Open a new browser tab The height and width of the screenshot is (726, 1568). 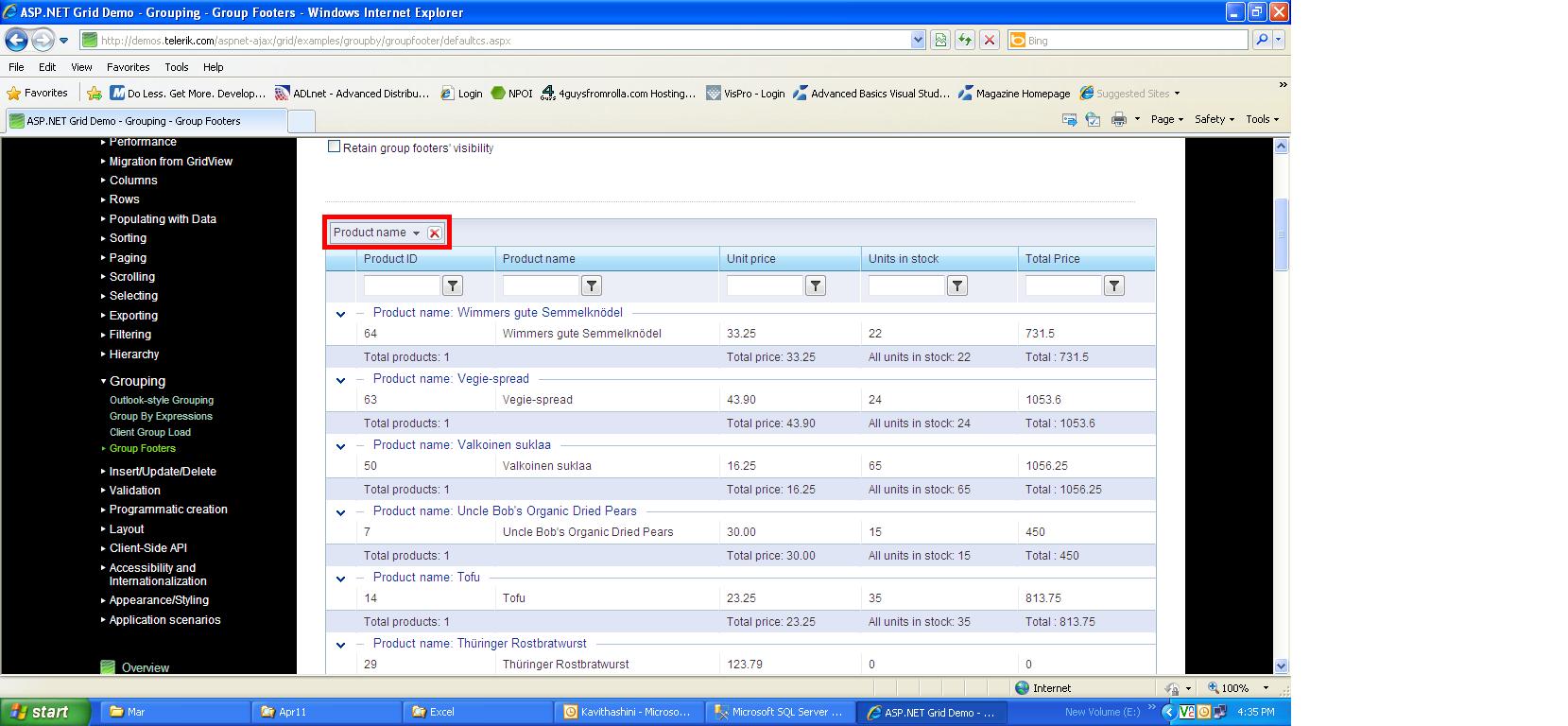click(301, 121)
